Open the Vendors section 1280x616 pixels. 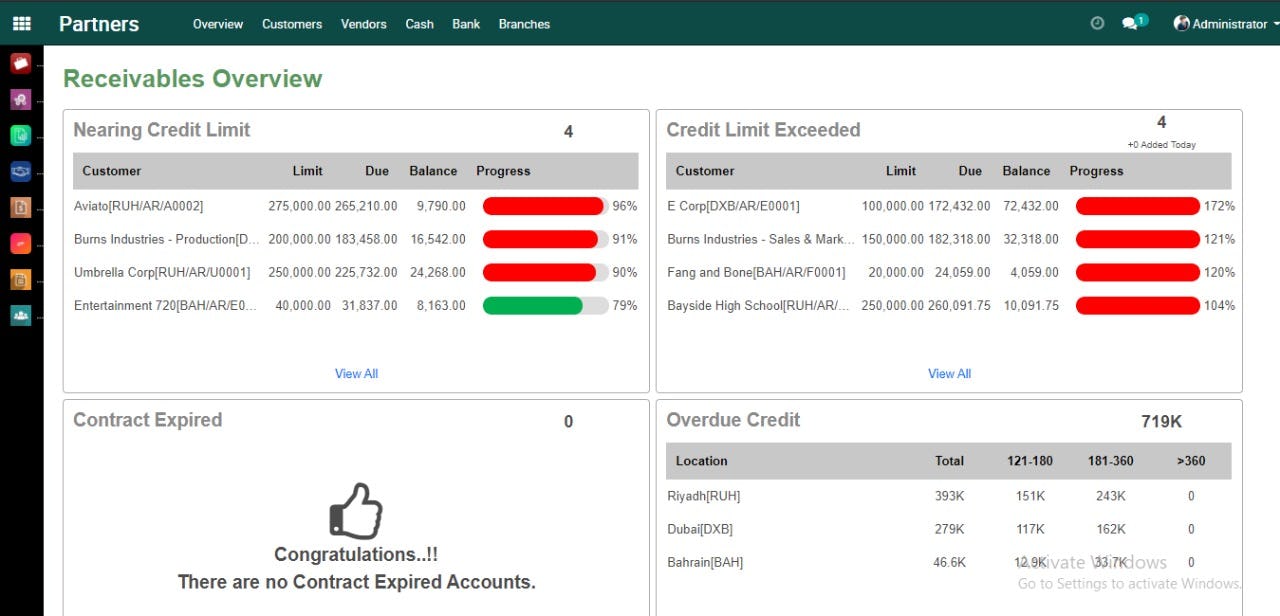pyautogui.click(x=363, y=24)
